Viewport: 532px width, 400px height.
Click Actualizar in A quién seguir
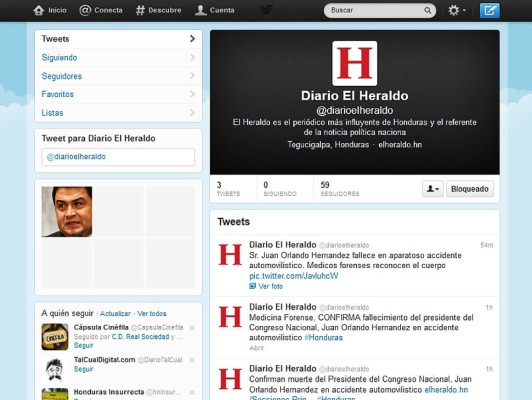(115, 313)
